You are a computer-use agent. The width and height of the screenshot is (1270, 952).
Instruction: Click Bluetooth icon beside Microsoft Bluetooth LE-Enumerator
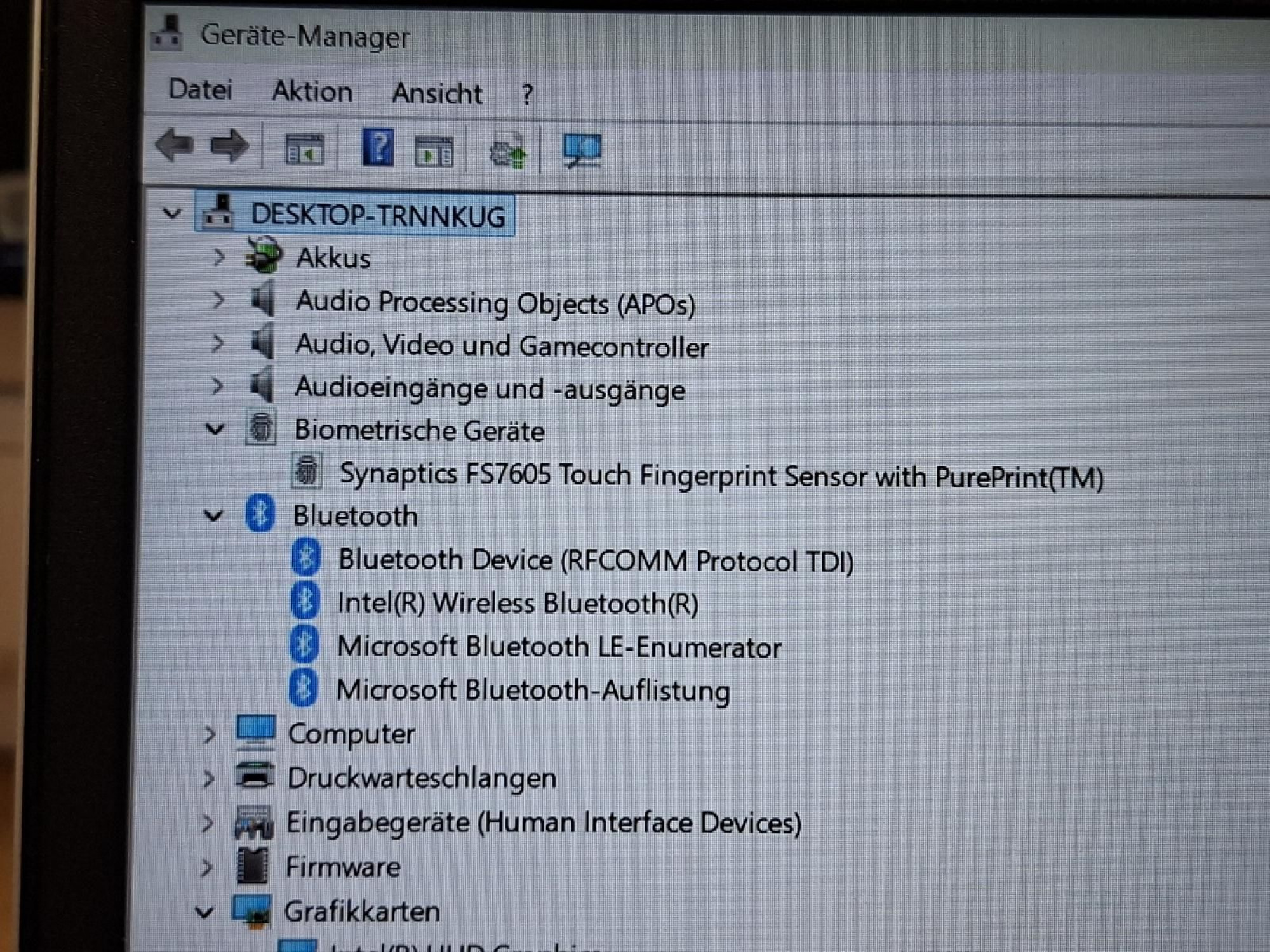[x=304, y=644]
